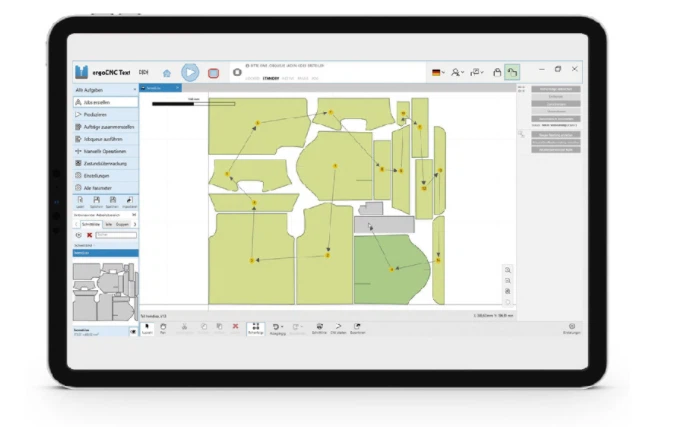675x427 pixels.
Task: Click Manuelle Operationen in the sidebar
Action: (x=105, y=151)
